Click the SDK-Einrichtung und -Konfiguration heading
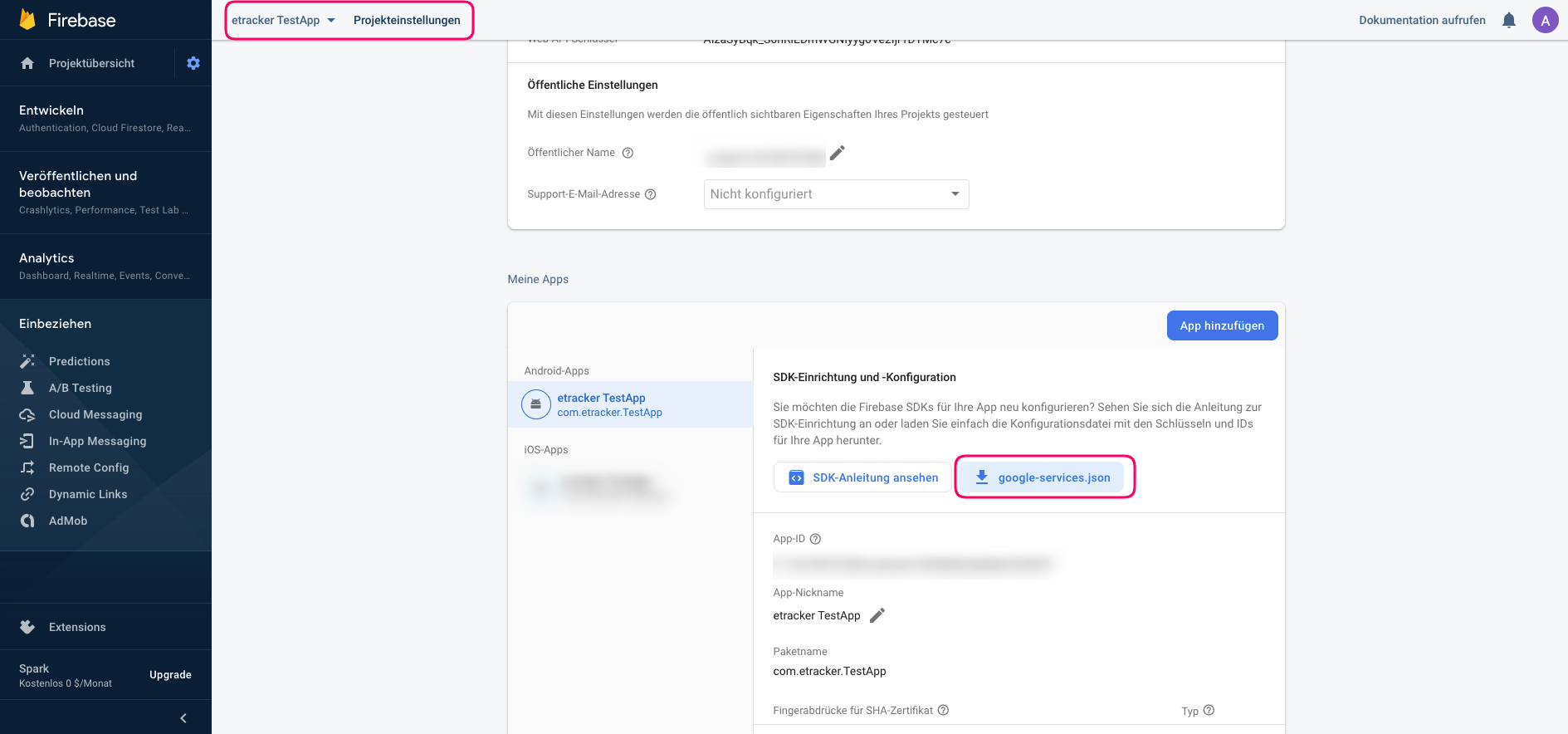The height and width of the screenshot is (734, 1568). coord(864,377)
